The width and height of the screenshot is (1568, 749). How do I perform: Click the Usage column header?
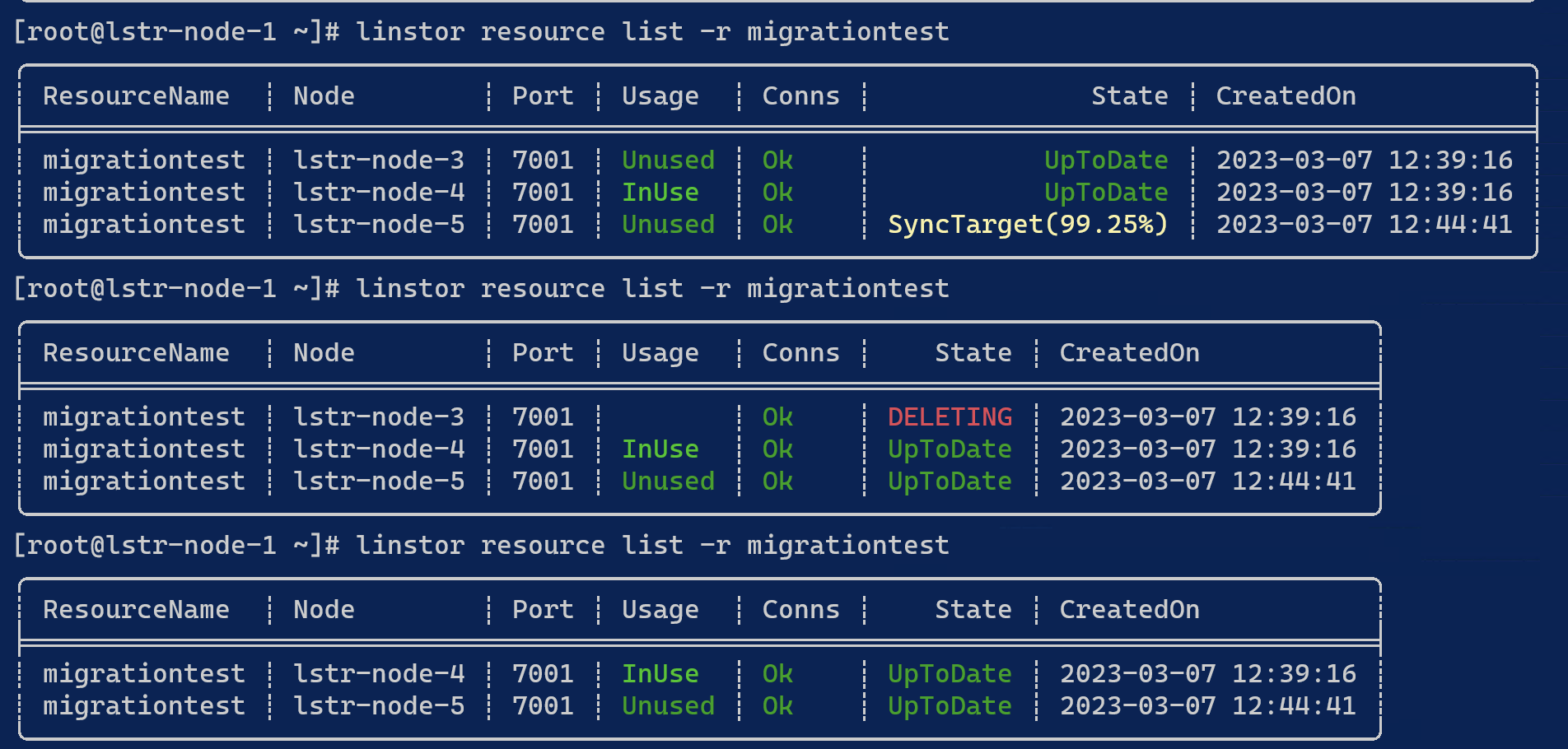(659, 95)
